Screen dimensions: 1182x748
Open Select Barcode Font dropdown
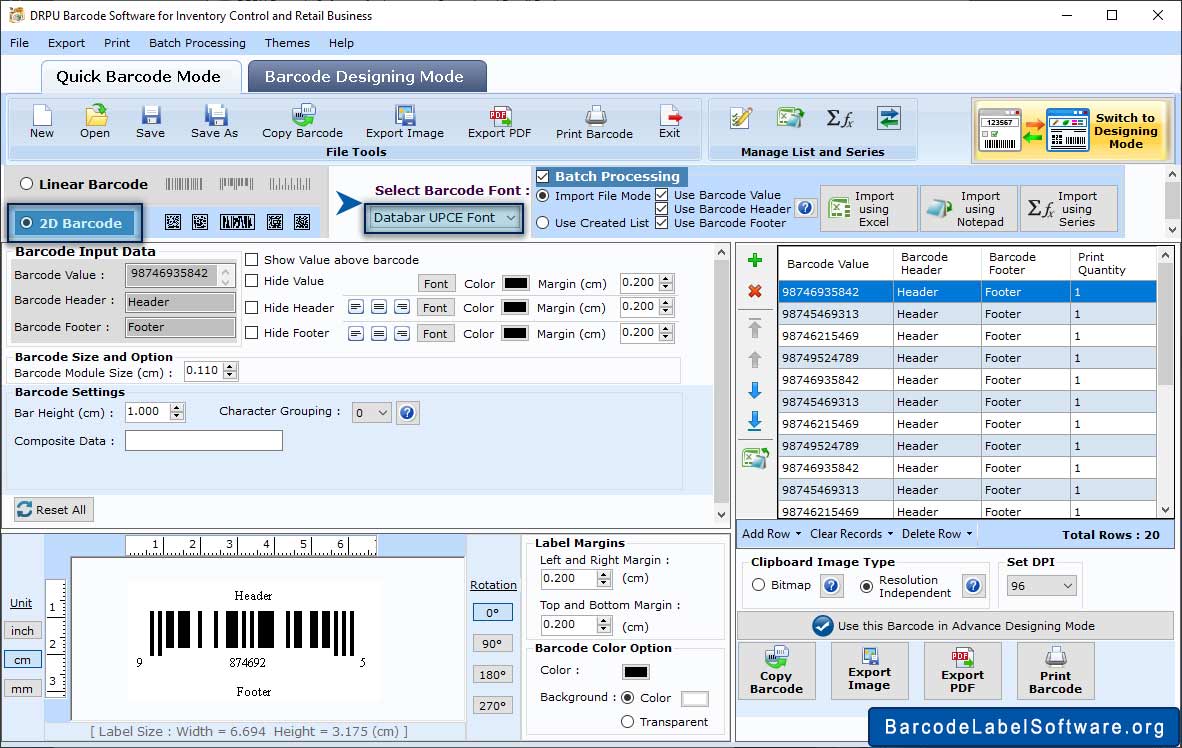click(442, 218)
